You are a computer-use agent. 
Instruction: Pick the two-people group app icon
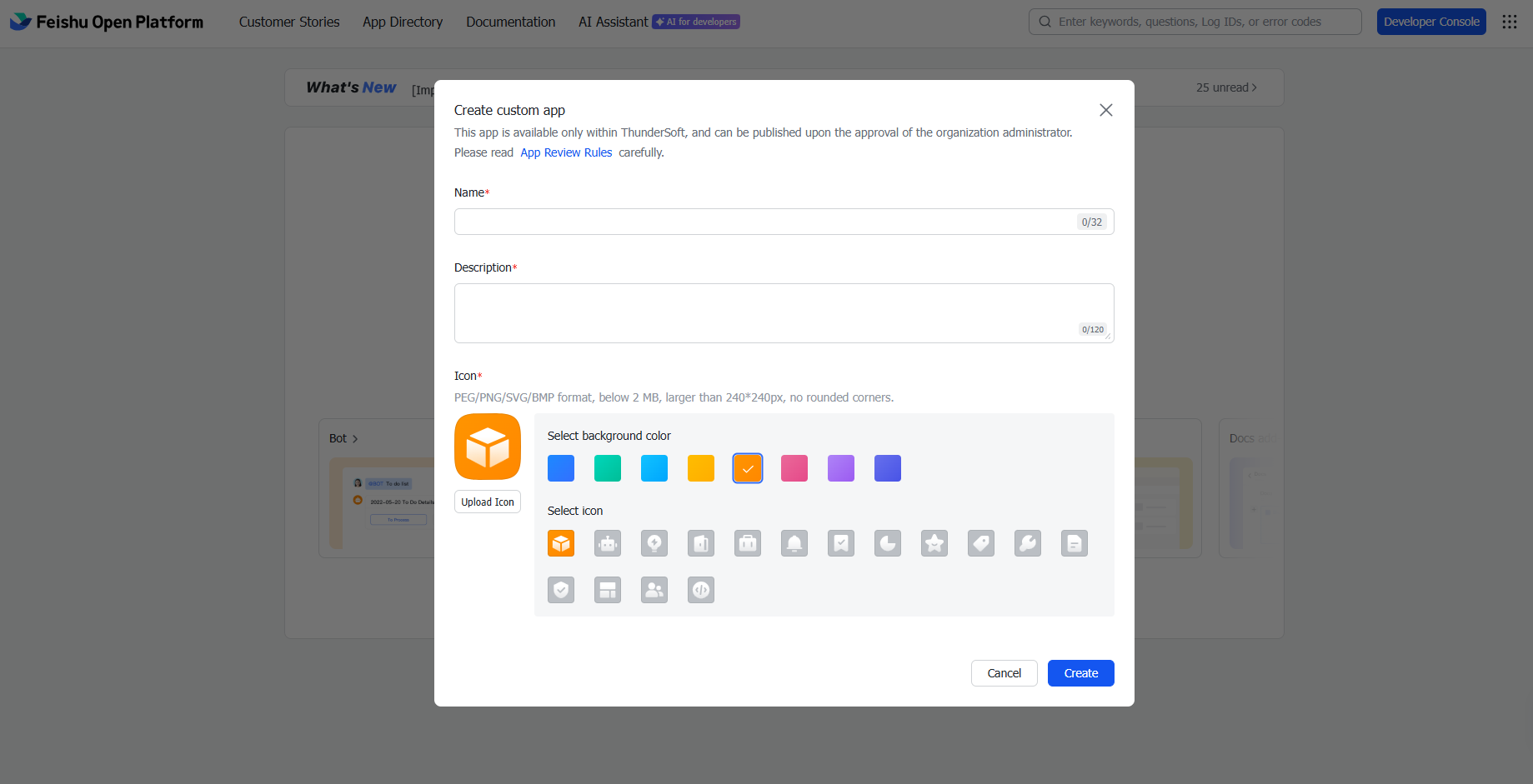[x=654, y=591]
